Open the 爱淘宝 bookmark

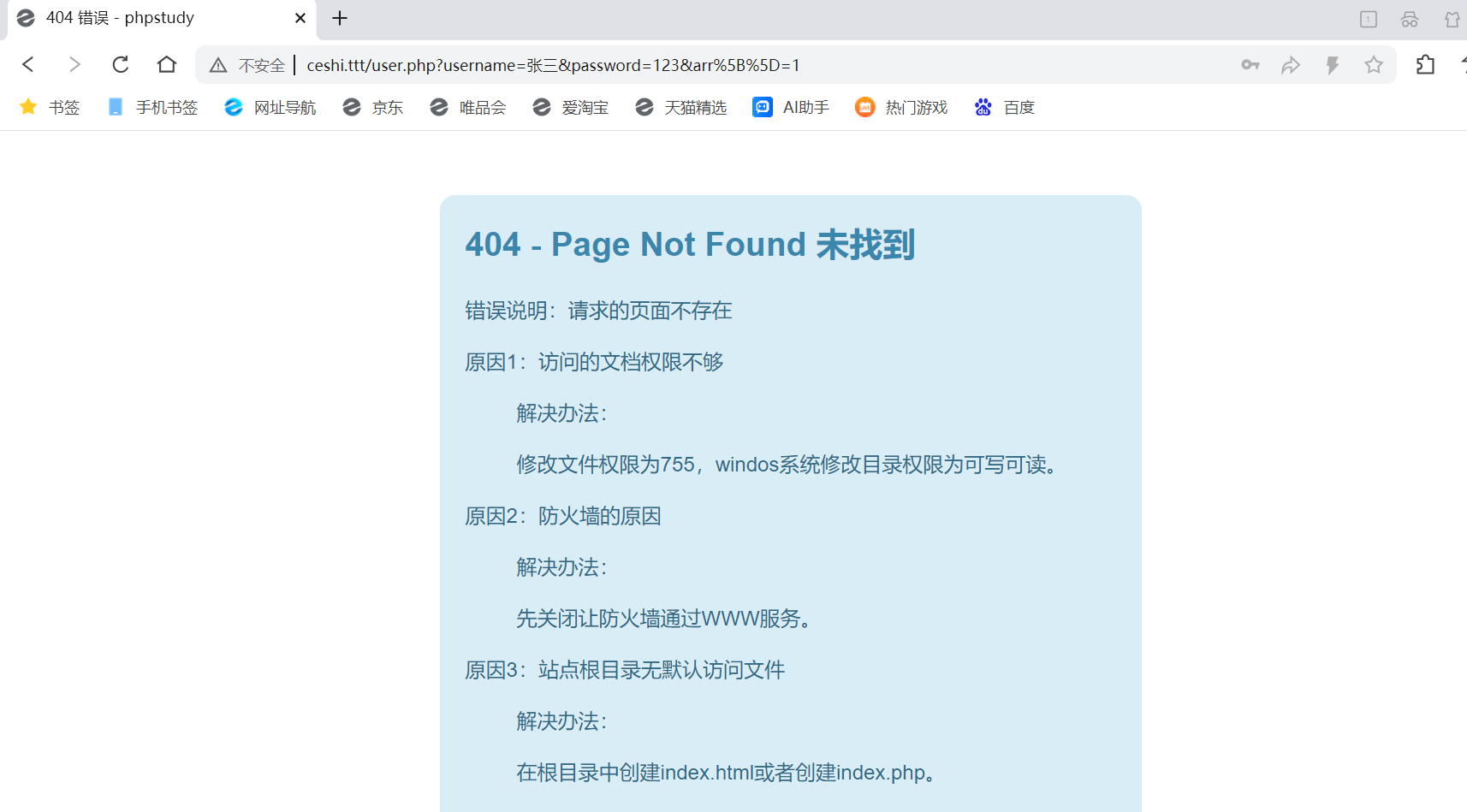[x=571, y=107]
